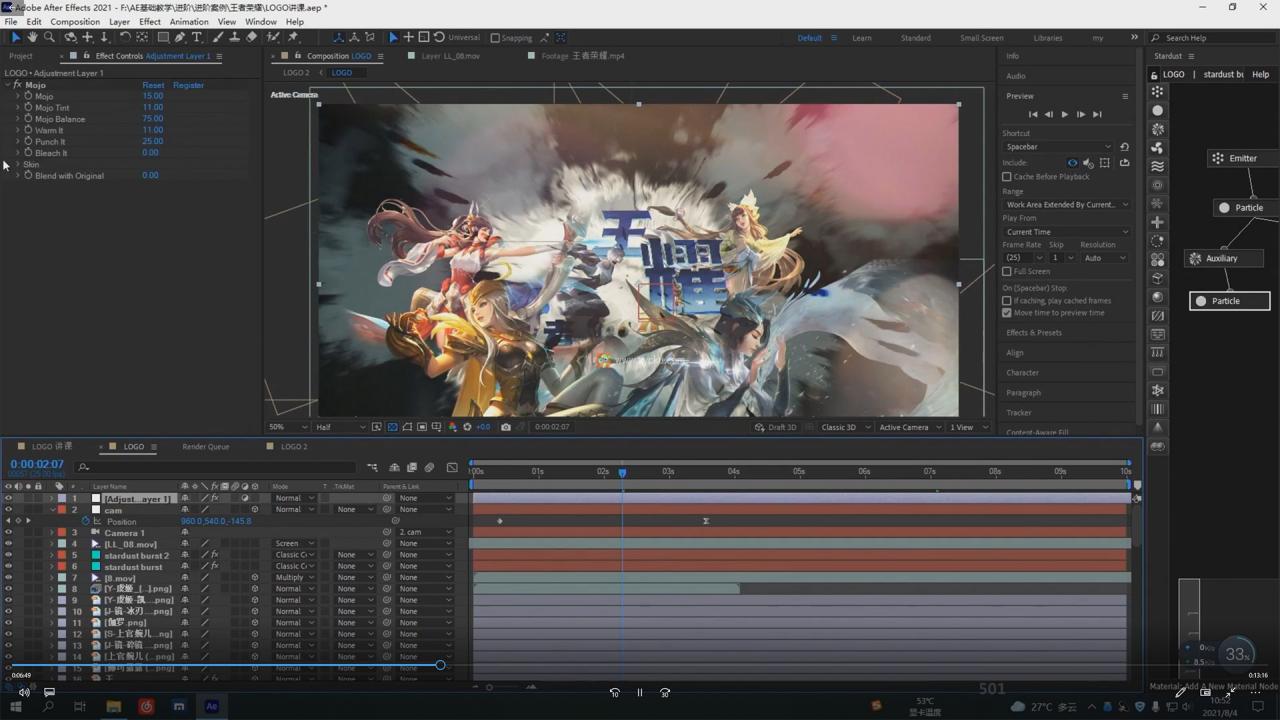Viewport: 1280px width, 720px height.
Task: Open the Effects & Presets panel
Action: (x=1034, y=332)
